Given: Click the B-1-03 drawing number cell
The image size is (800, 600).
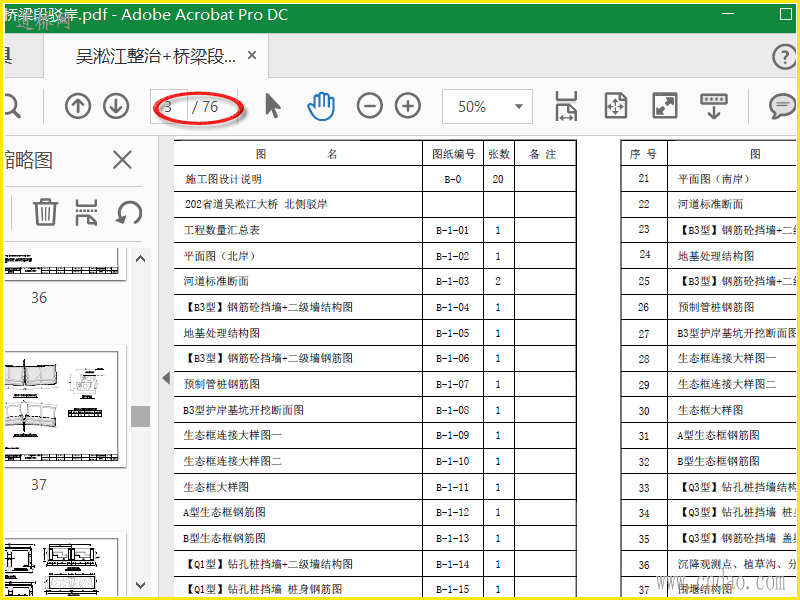Looking at the screenshot, I should tap(452, 282).
